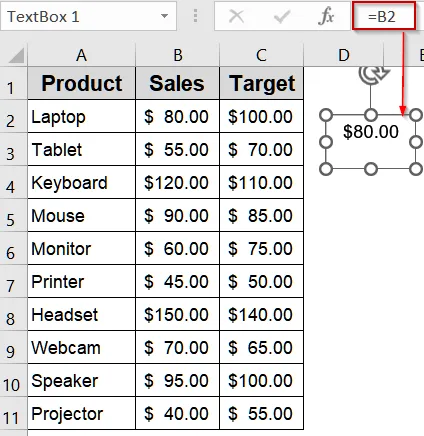Select Headset target cell $140.00
Screen dimensions: 424x436
[262, 314]
